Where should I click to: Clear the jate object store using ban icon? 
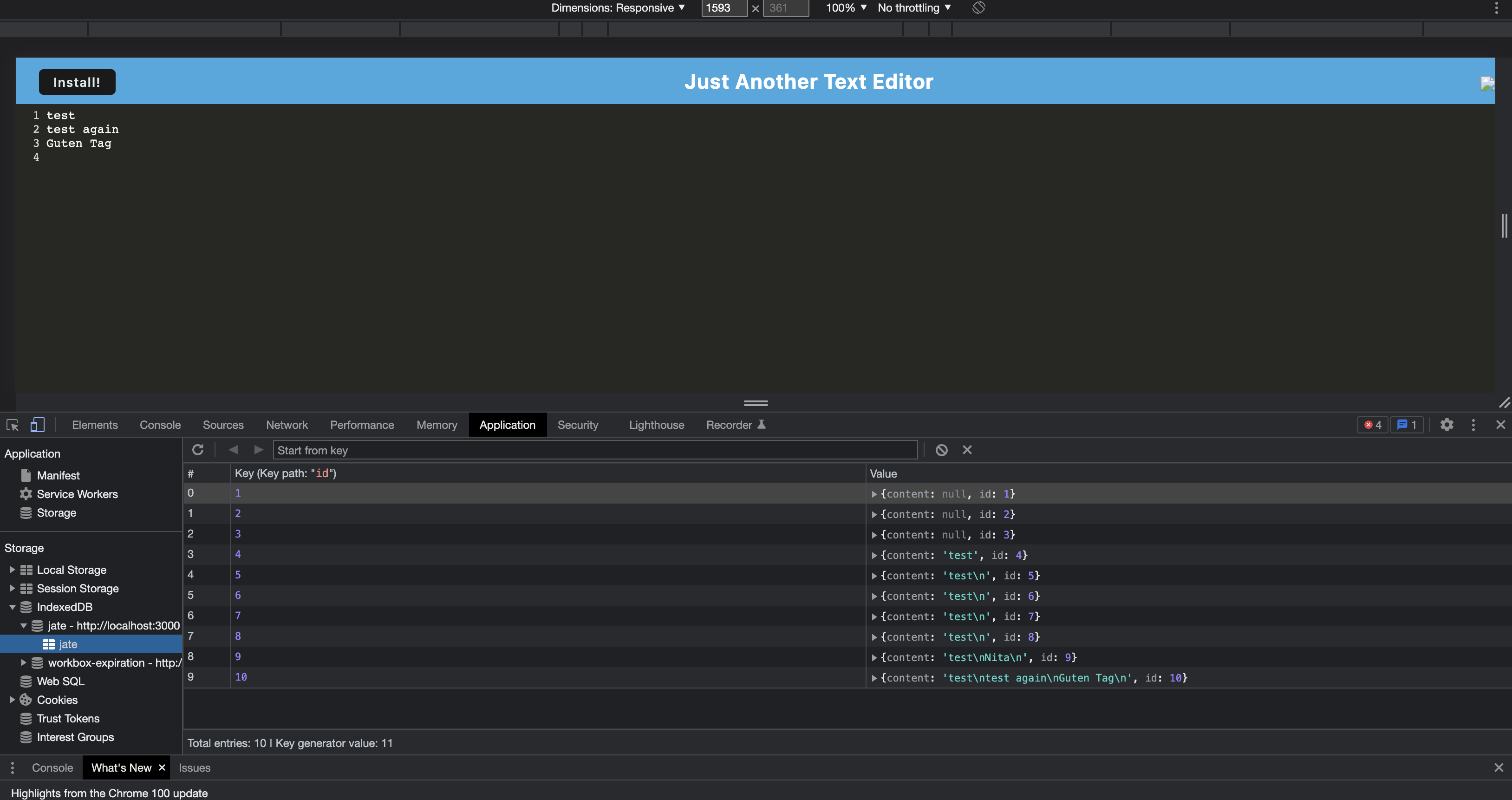(x=942, y=449)
